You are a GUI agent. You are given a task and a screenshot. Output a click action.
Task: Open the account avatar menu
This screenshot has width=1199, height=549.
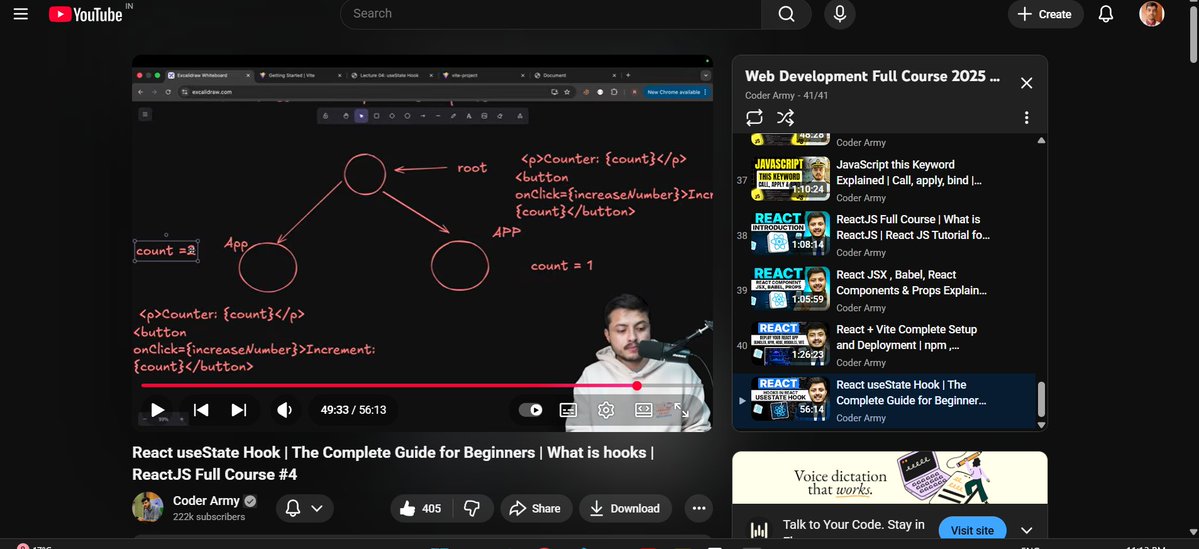[1152, 14]
